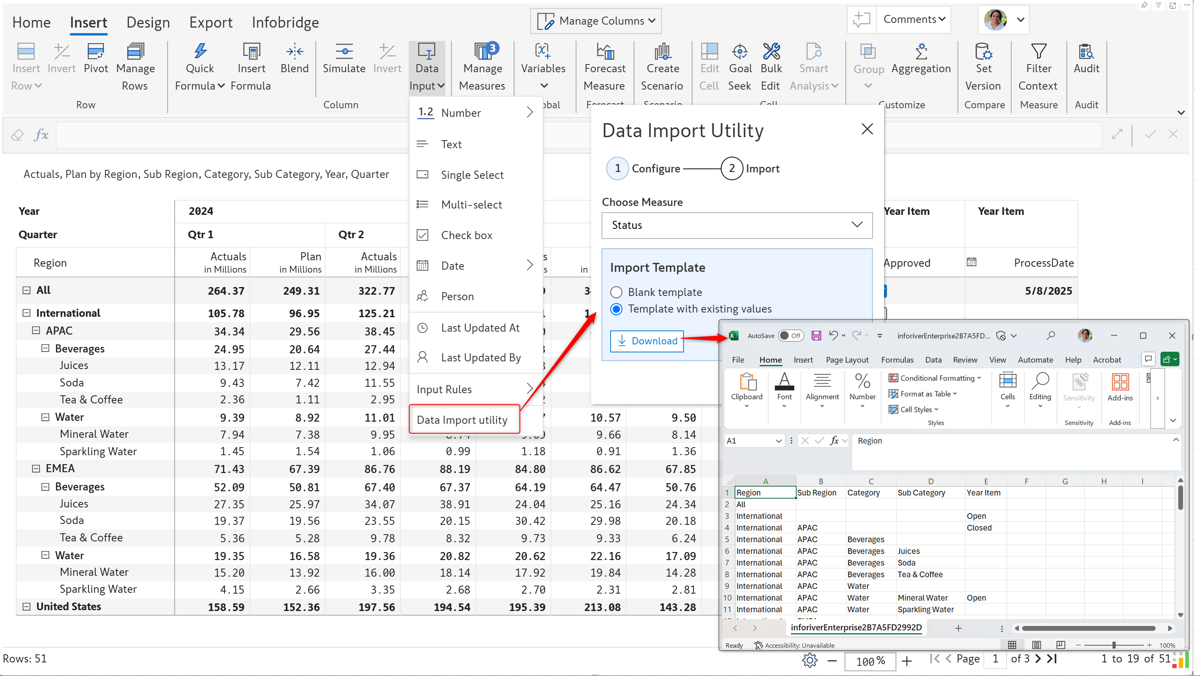Expand the Manage Columns dropdown
Screen dimensions: 1200x676
pyautogui.click(x=597, y=20)
